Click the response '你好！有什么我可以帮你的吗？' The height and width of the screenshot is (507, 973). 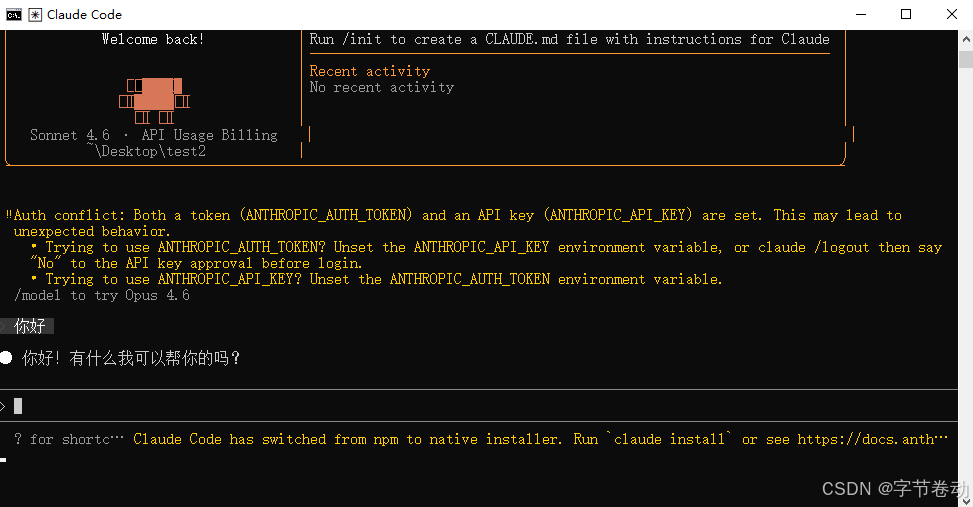click(x=131, y=358)
